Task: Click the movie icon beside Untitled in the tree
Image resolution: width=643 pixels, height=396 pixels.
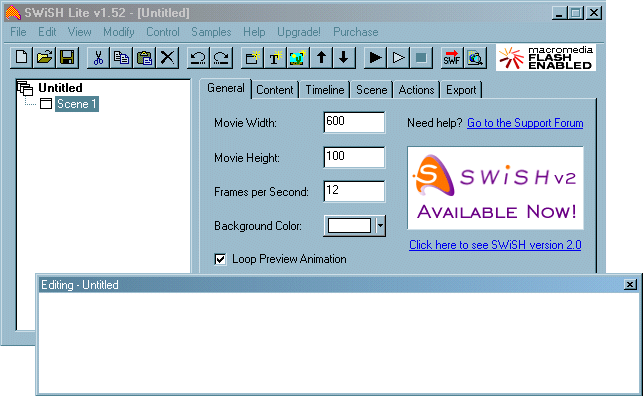Action: pyautogui.click(x=25, y=88)
